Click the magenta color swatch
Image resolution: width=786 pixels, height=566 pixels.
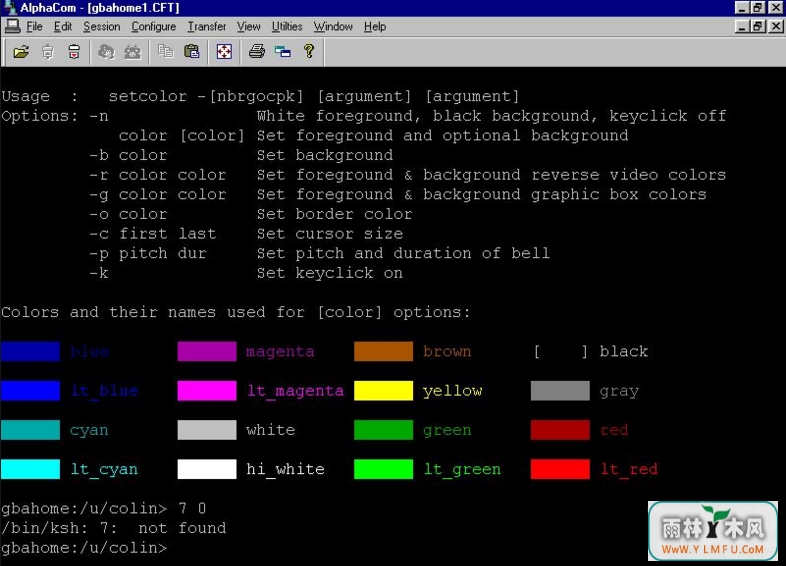207,351
